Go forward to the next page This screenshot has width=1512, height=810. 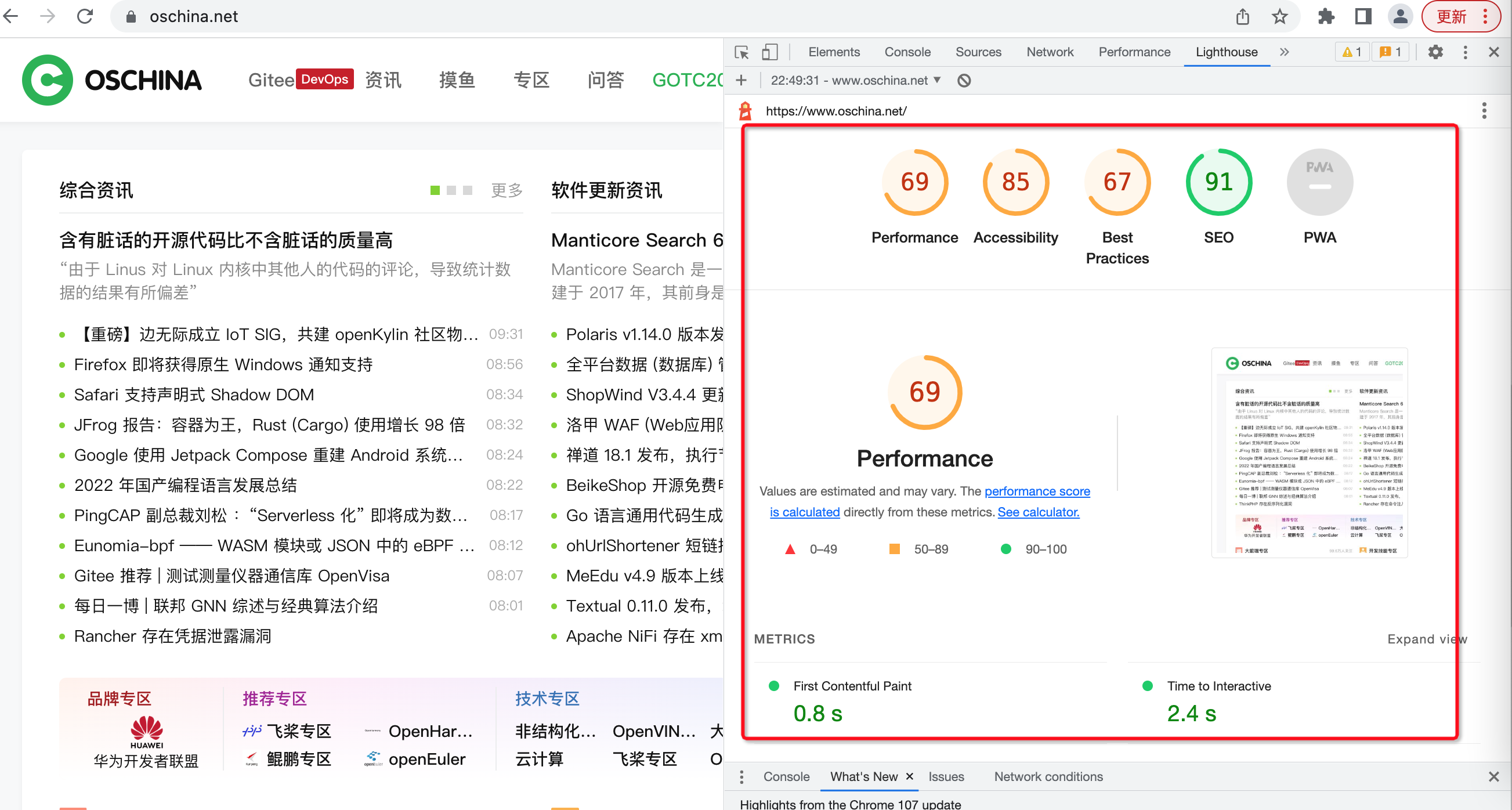48,16
